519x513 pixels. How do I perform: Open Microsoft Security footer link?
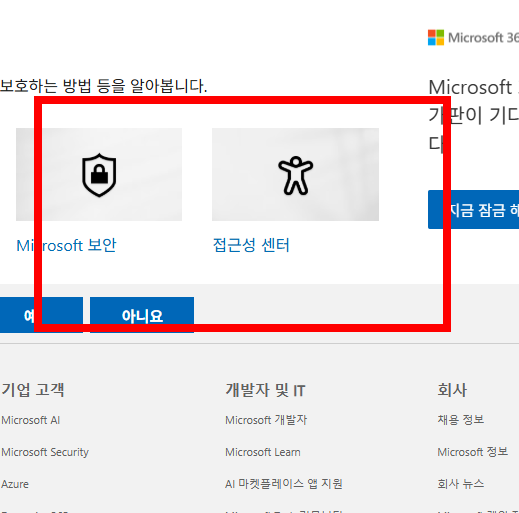click(x=45, y=452)
